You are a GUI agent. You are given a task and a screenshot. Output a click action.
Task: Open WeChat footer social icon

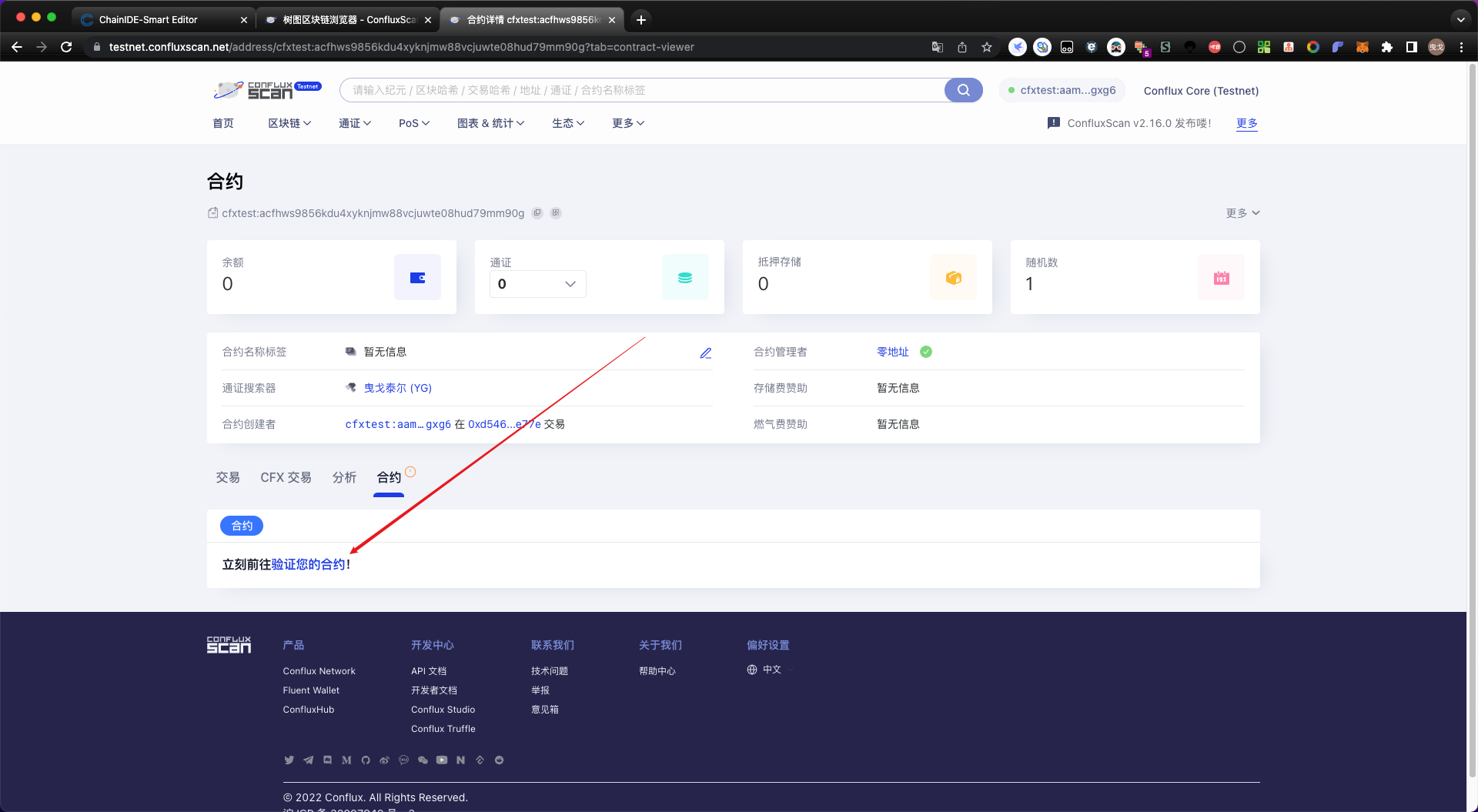pos(423,760)
